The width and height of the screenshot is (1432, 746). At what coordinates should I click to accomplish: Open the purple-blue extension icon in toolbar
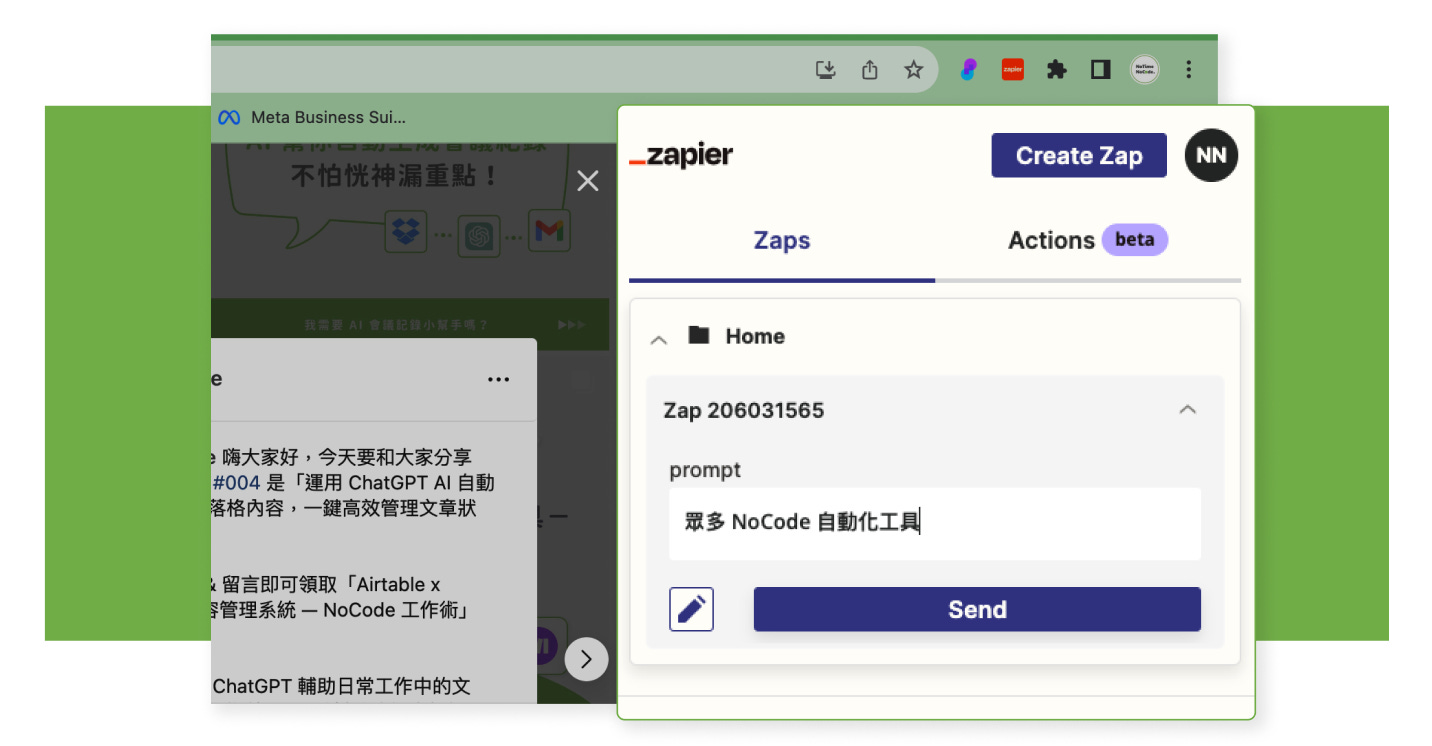[x=968, y=69]
